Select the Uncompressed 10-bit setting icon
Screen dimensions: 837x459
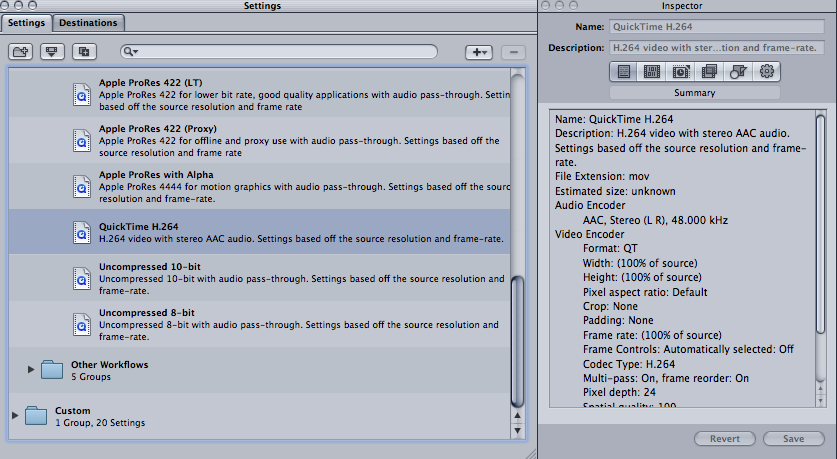tap(82, 279)
